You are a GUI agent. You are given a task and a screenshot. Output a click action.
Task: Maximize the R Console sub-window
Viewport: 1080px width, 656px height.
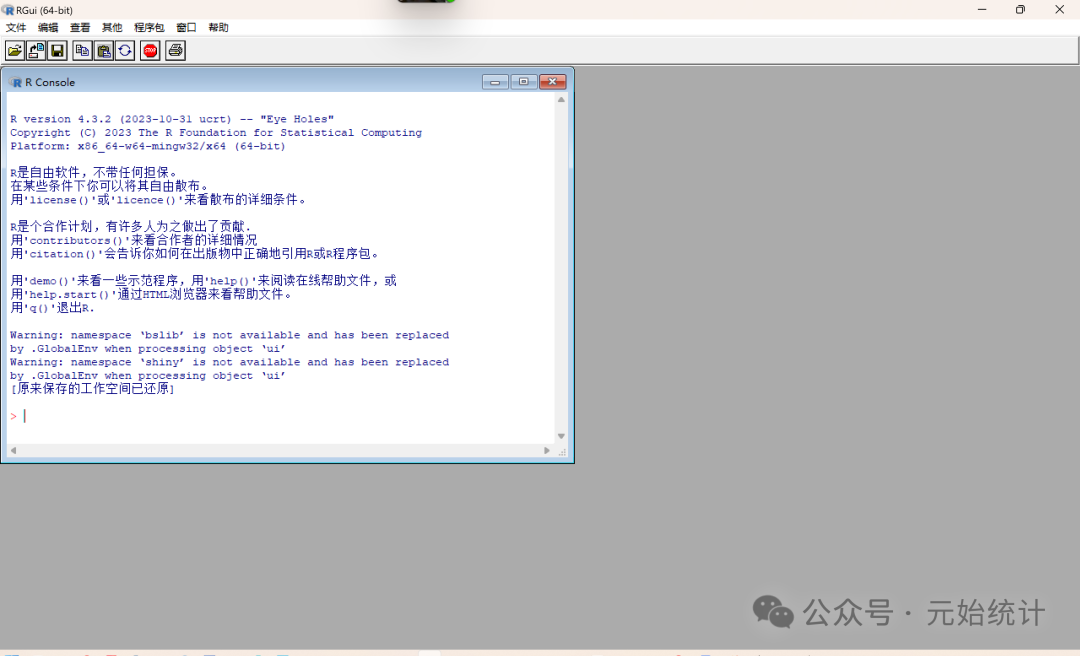[524, 82]
